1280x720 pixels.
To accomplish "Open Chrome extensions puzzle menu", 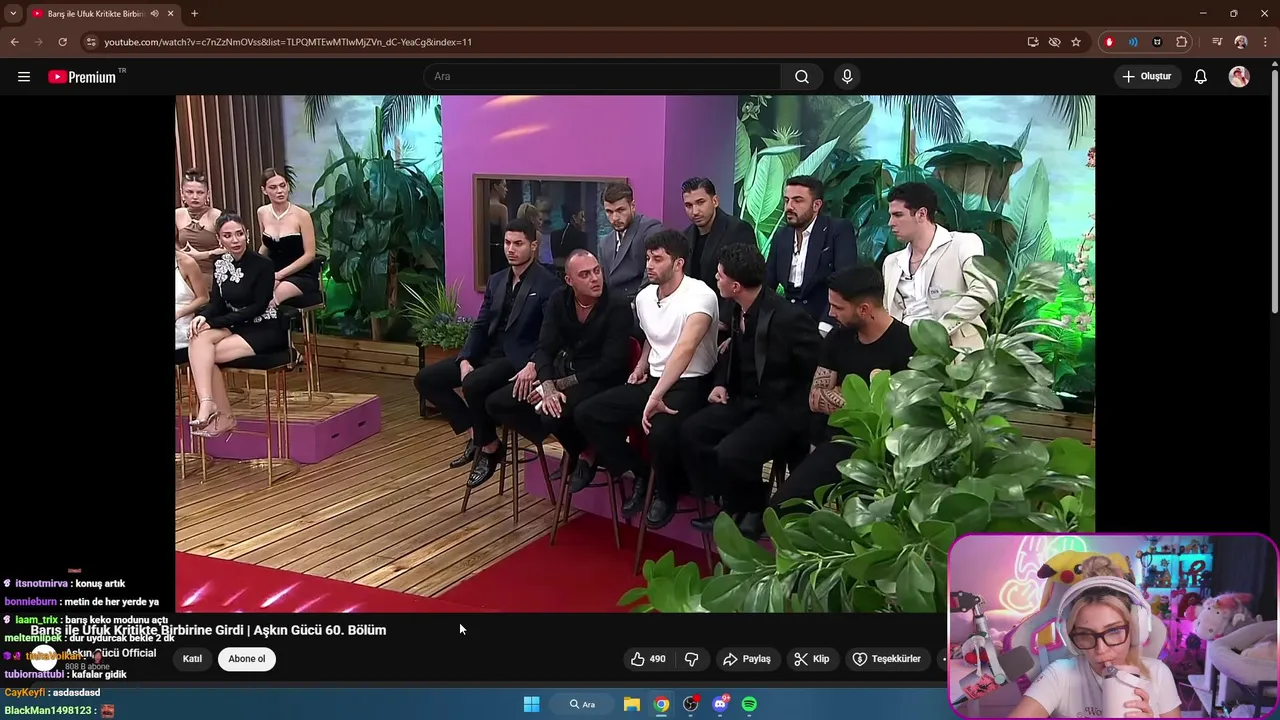I will click(1182, 42).
